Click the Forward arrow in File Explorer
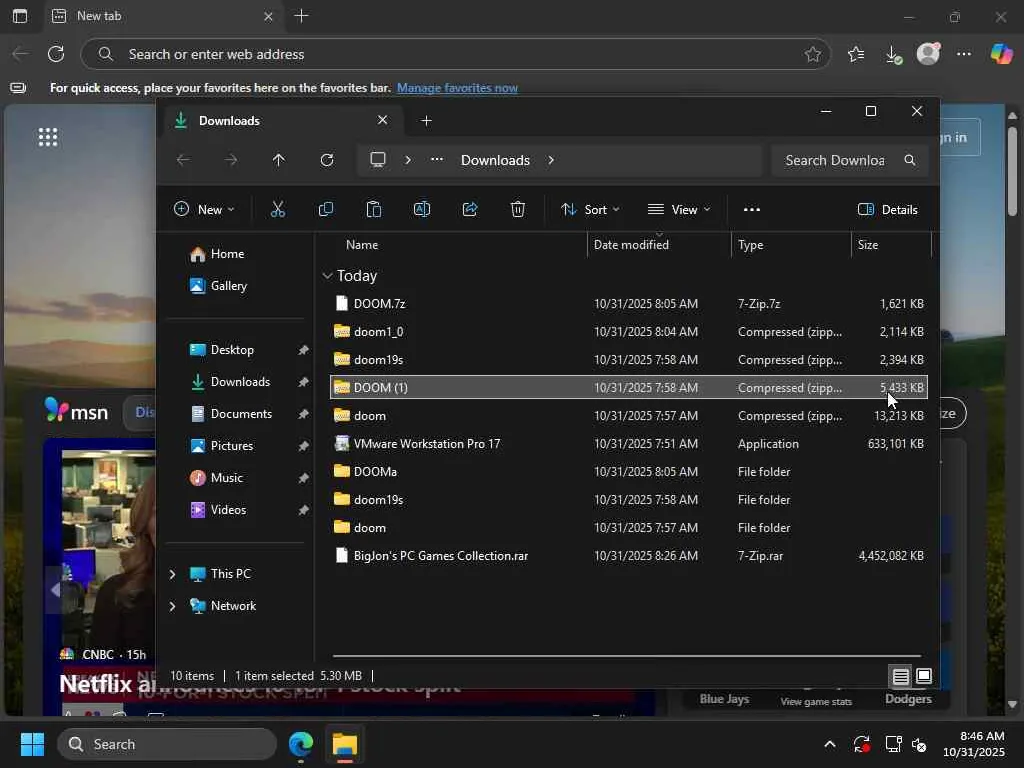The image size is (1024, 768). tap(231, 160)
